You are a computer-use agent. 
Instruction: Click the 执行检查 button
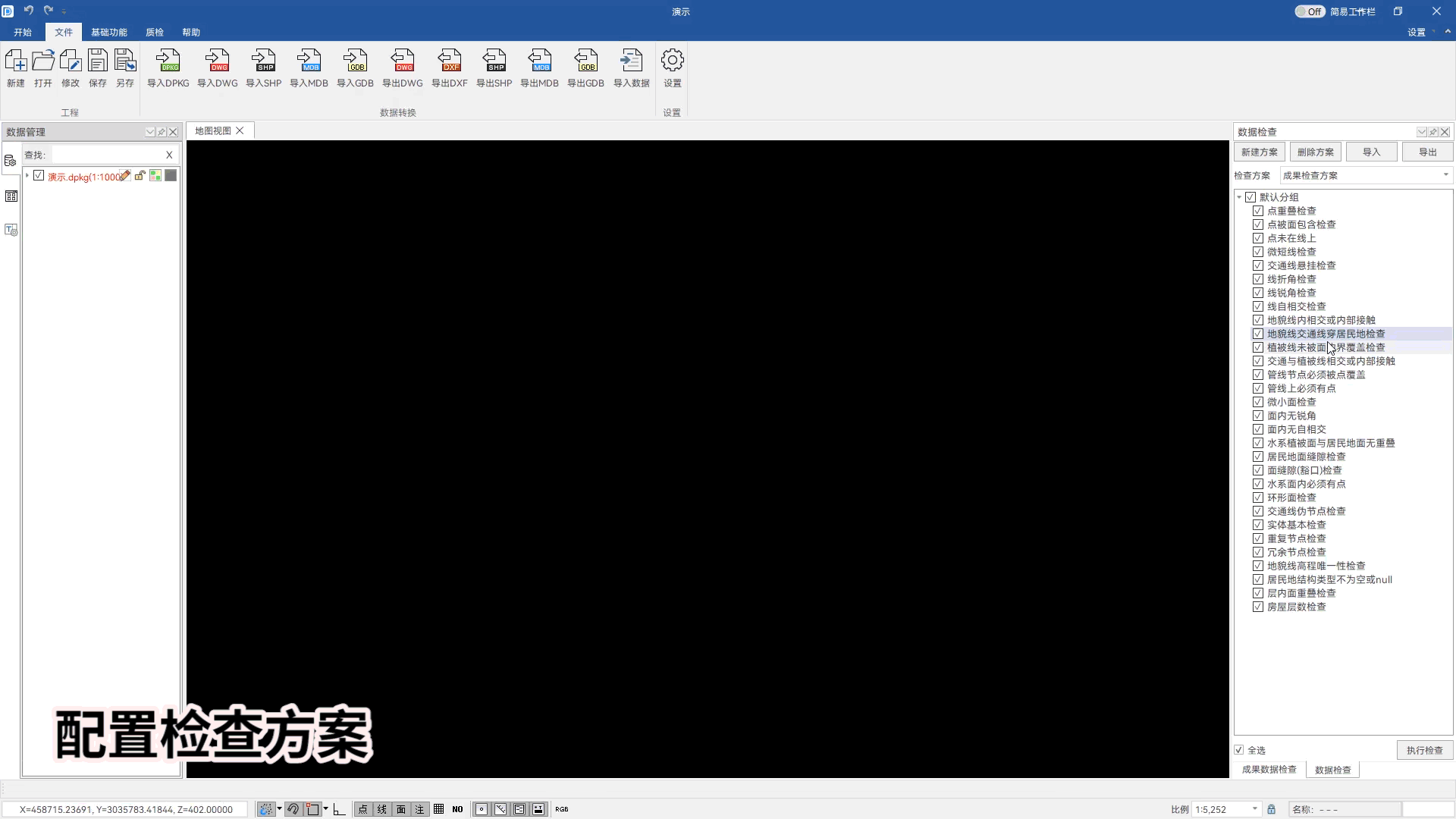click(x=1423, y=749)
